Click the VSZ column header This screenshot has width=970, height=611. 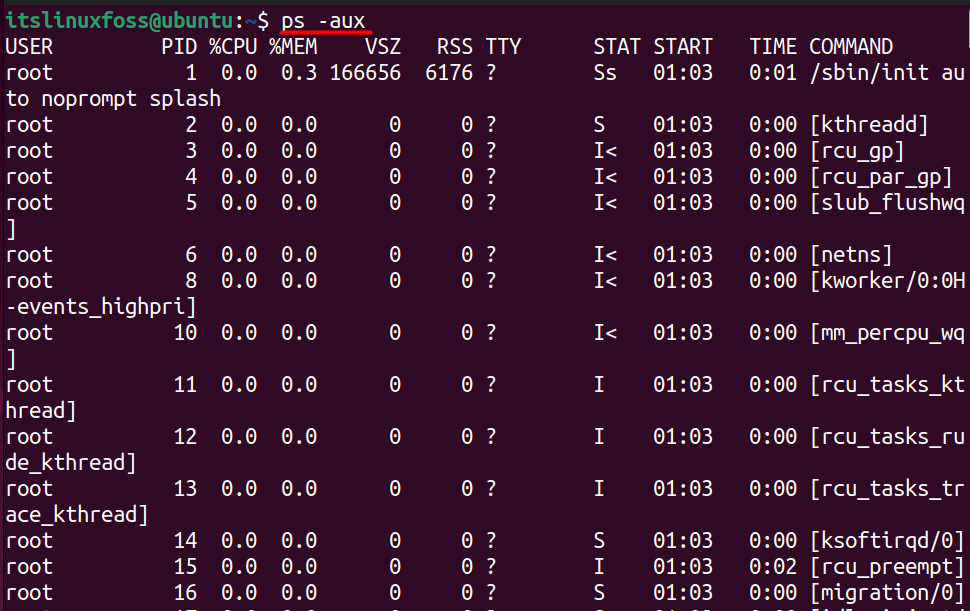click(x=383, y=47)
